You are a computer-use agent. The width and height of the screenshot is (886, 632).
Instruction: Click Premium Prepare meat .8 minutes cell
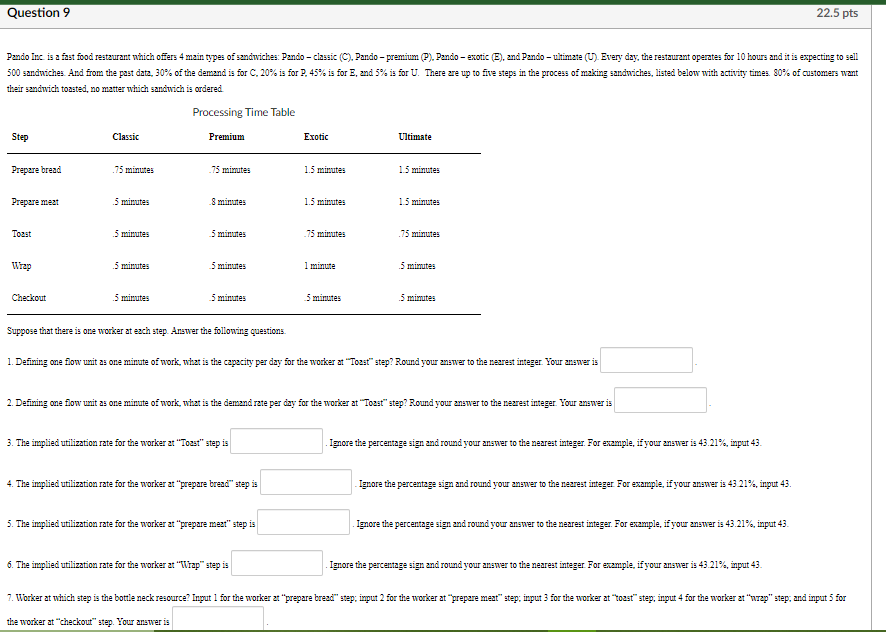[x=227, y=202]
